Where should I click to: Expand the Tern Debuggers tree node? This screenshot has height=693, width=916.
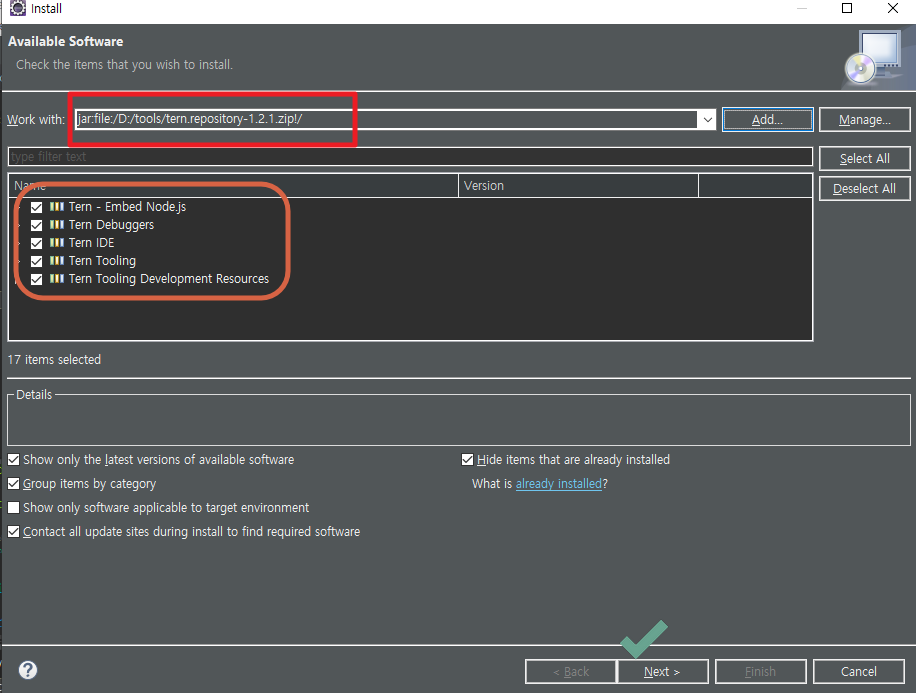20,225
